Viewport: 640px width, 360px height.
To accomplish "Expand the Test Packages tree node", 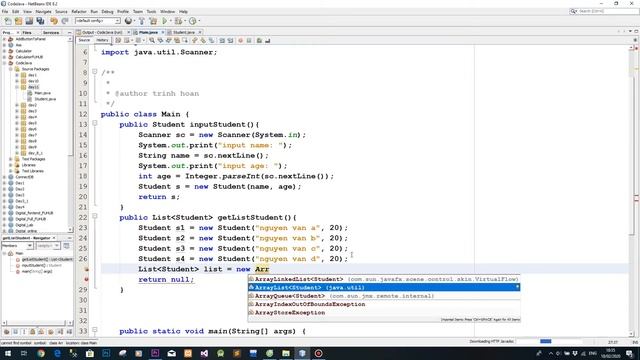I will [x=11, y=159].
